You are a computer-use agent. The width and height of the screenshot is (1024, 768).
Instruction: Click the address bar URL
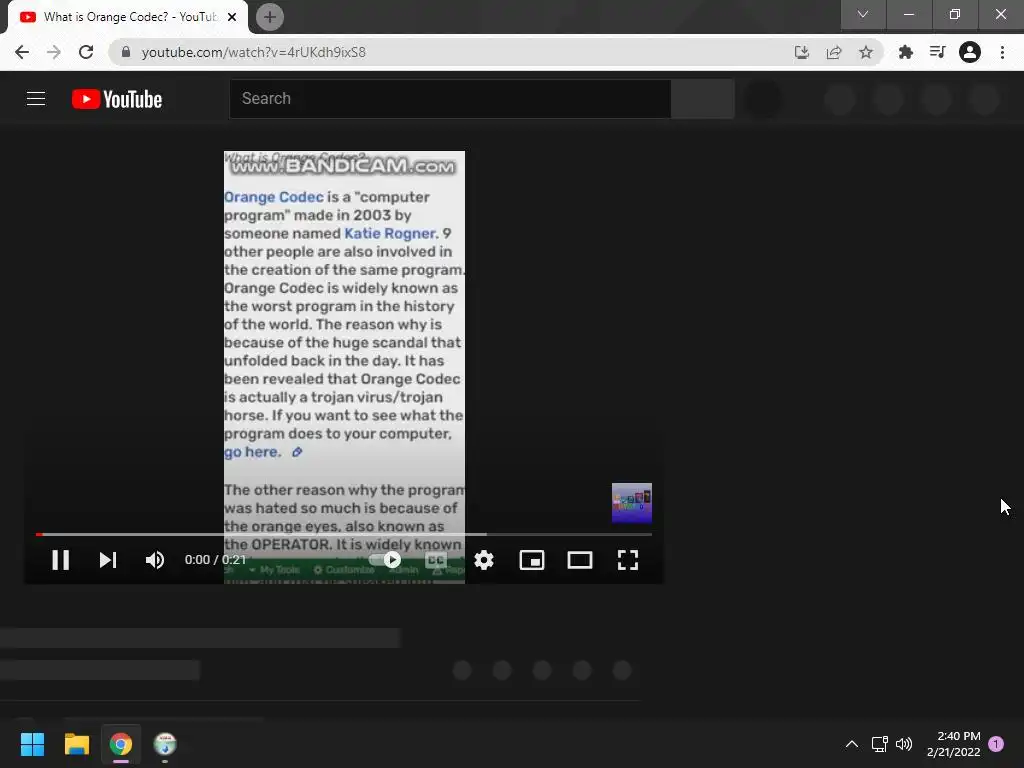click(x=253, y=52)
